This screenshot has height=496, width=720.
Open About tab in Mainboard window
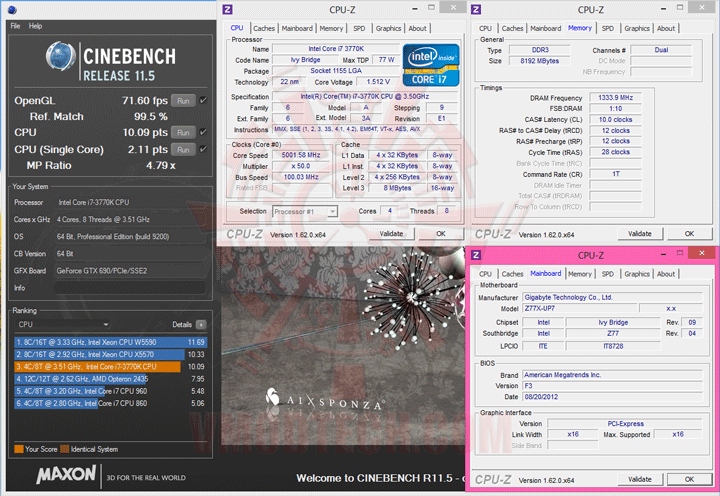(666, 274)
